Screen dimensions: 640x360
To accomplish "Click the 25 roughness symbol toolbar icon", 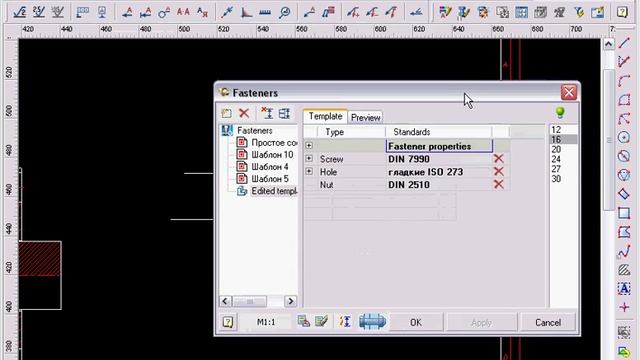I will (x=39, y=12).
